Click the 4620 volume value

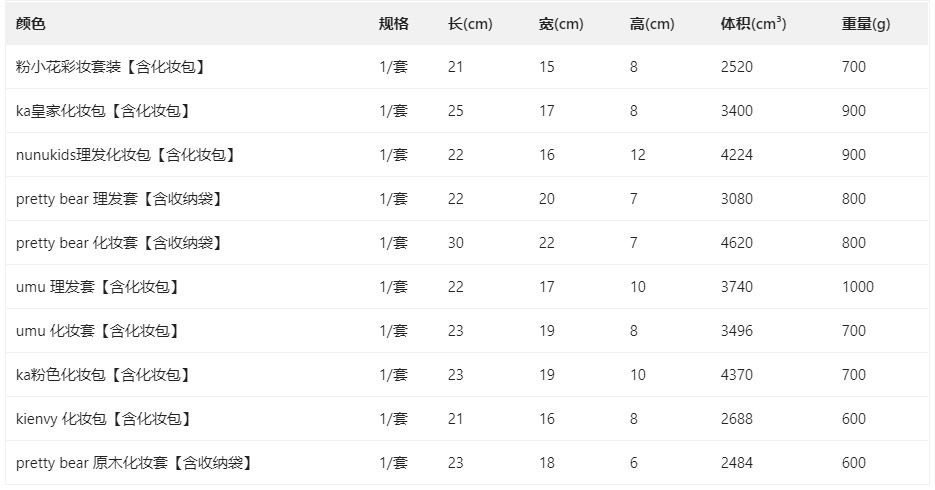coord(736,243)
